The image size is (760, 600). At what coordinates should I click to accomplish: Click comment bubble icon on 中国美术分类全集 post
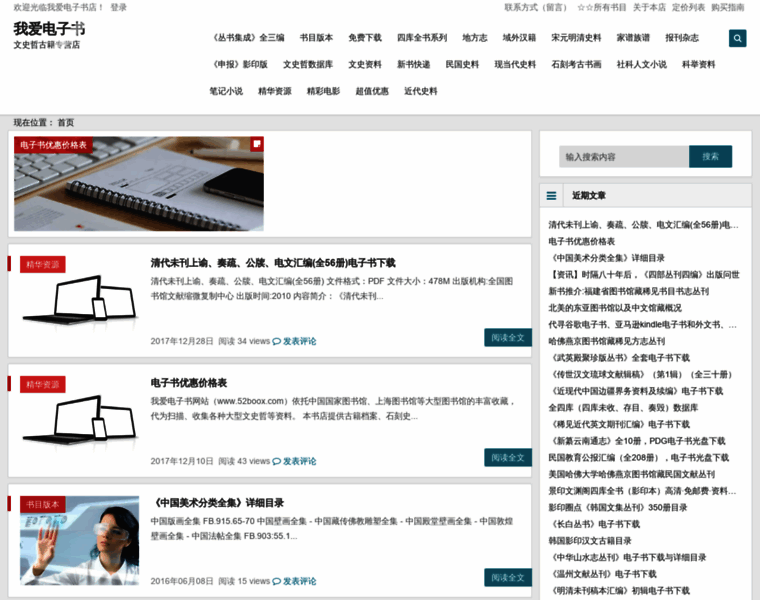(277, 581)
